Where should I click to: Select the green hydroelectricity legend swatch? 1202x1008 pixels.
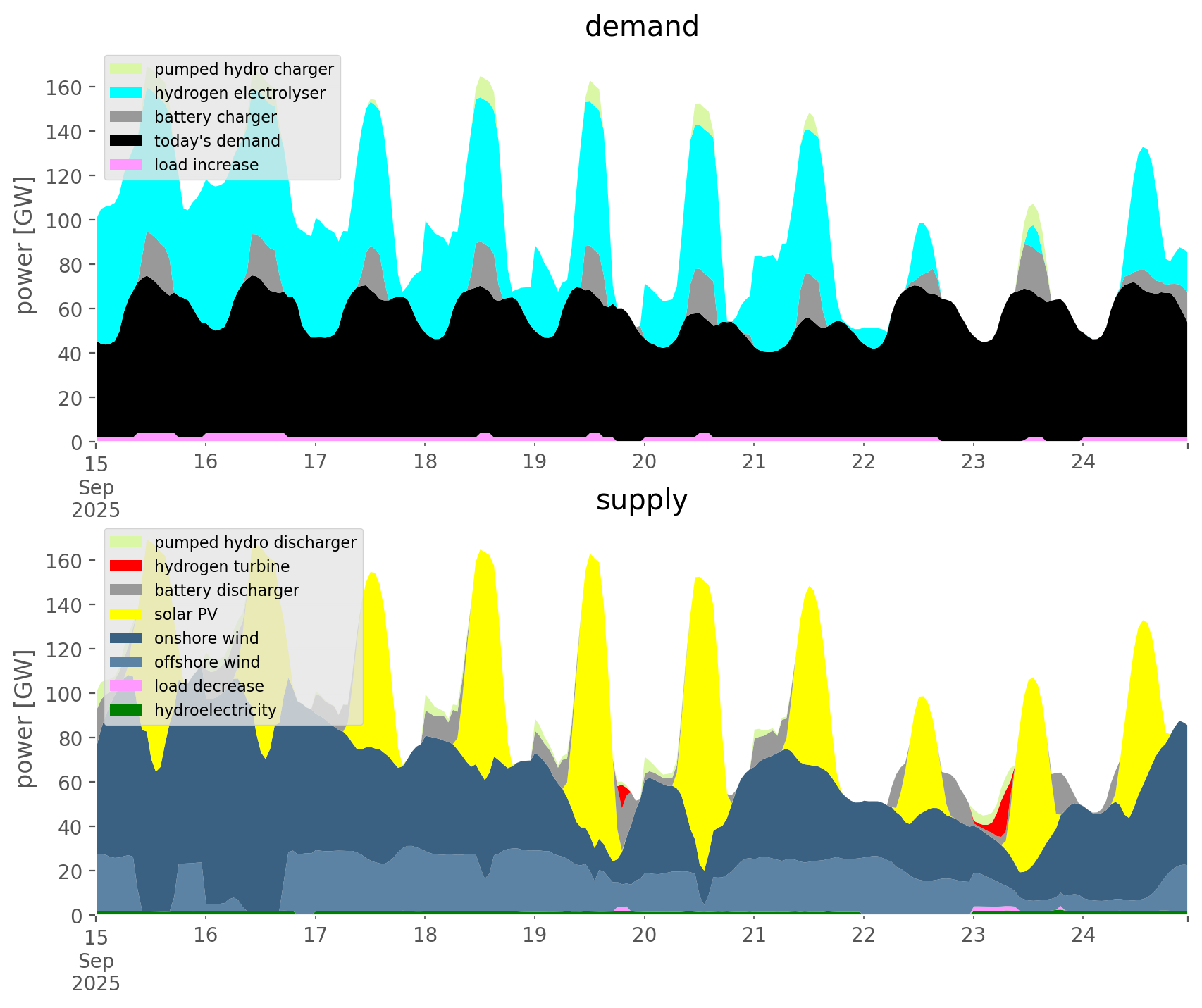pos(127,710)
